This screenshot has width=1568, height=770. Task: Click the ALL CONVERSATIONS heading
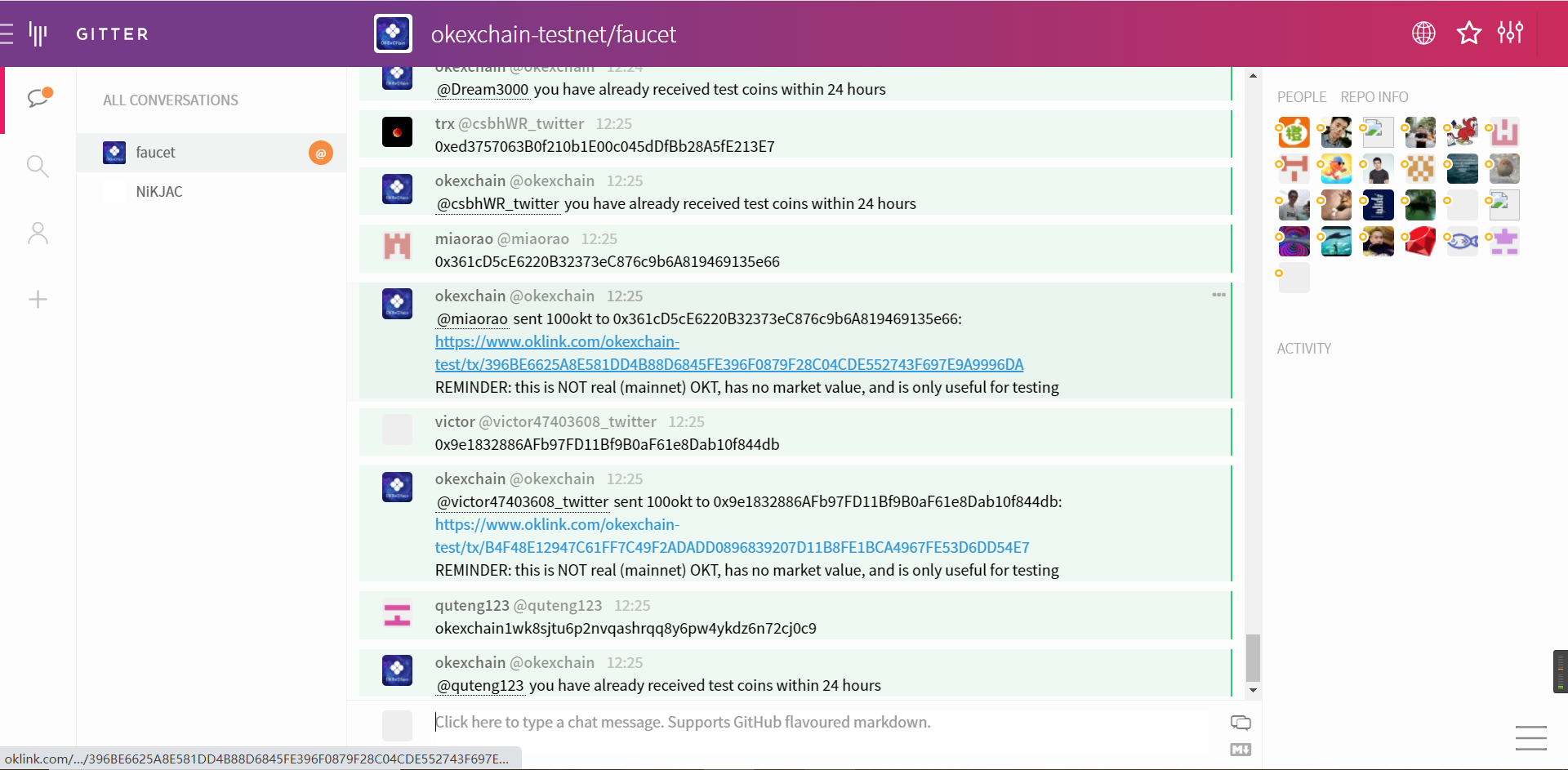(171, 100)
